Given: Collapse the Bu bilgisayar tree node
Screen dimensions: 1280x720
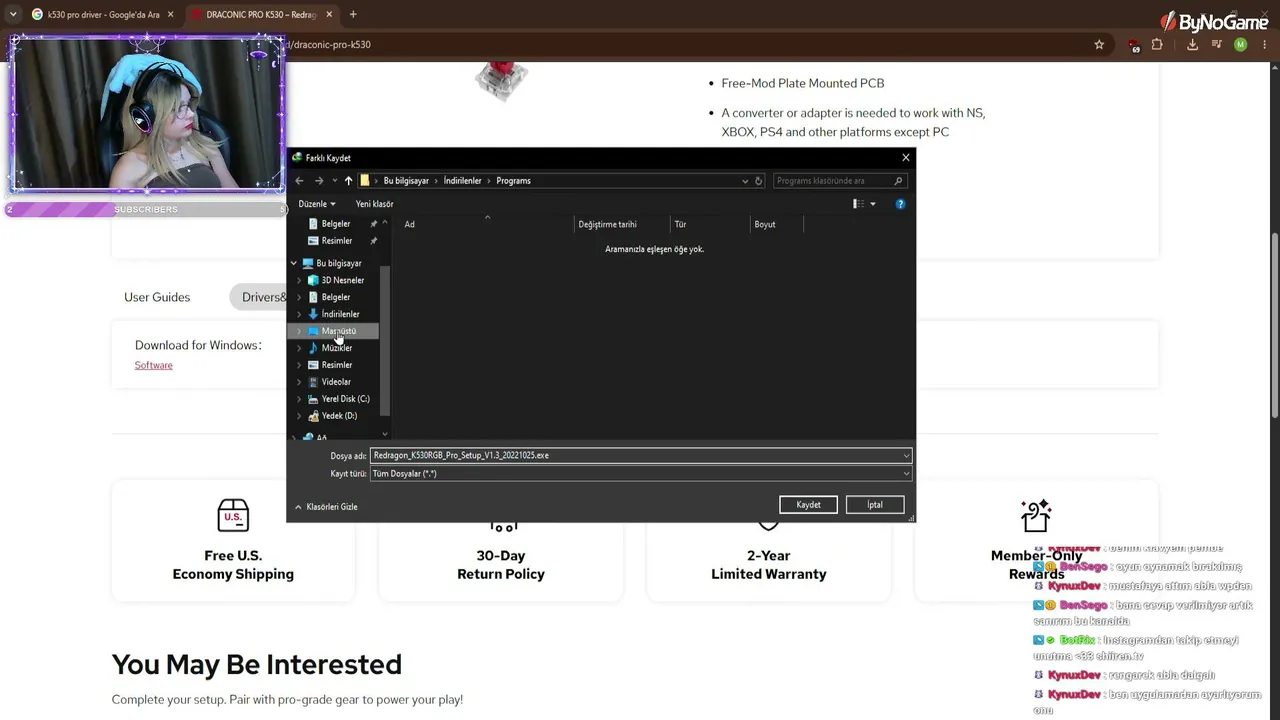Looking at the screenshot, I should [294, 263].
